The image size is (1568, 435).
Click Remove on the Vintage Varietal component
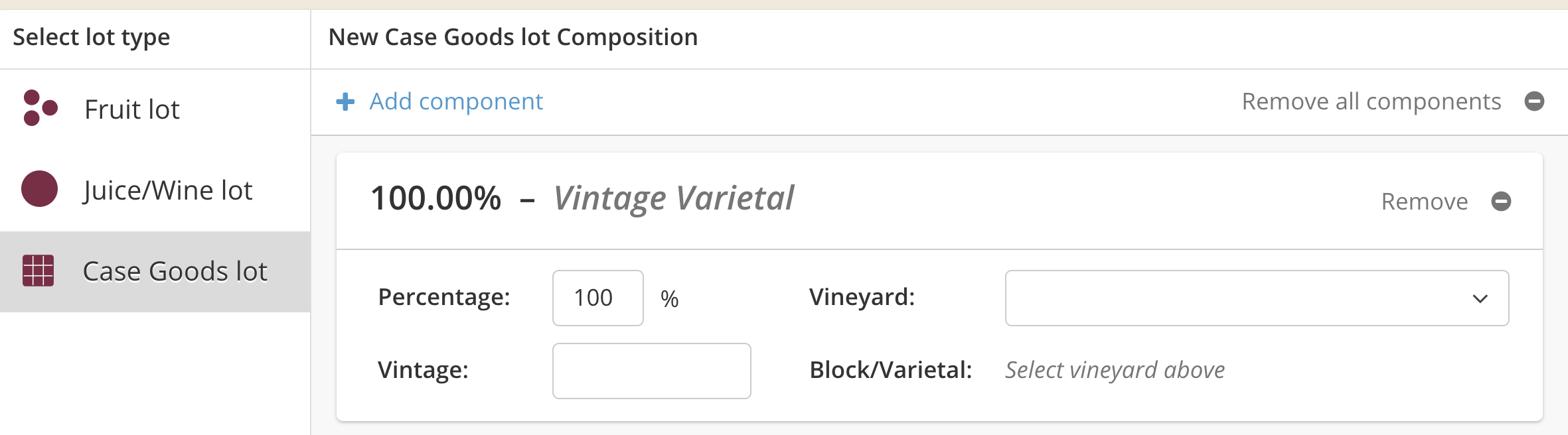1424,201
